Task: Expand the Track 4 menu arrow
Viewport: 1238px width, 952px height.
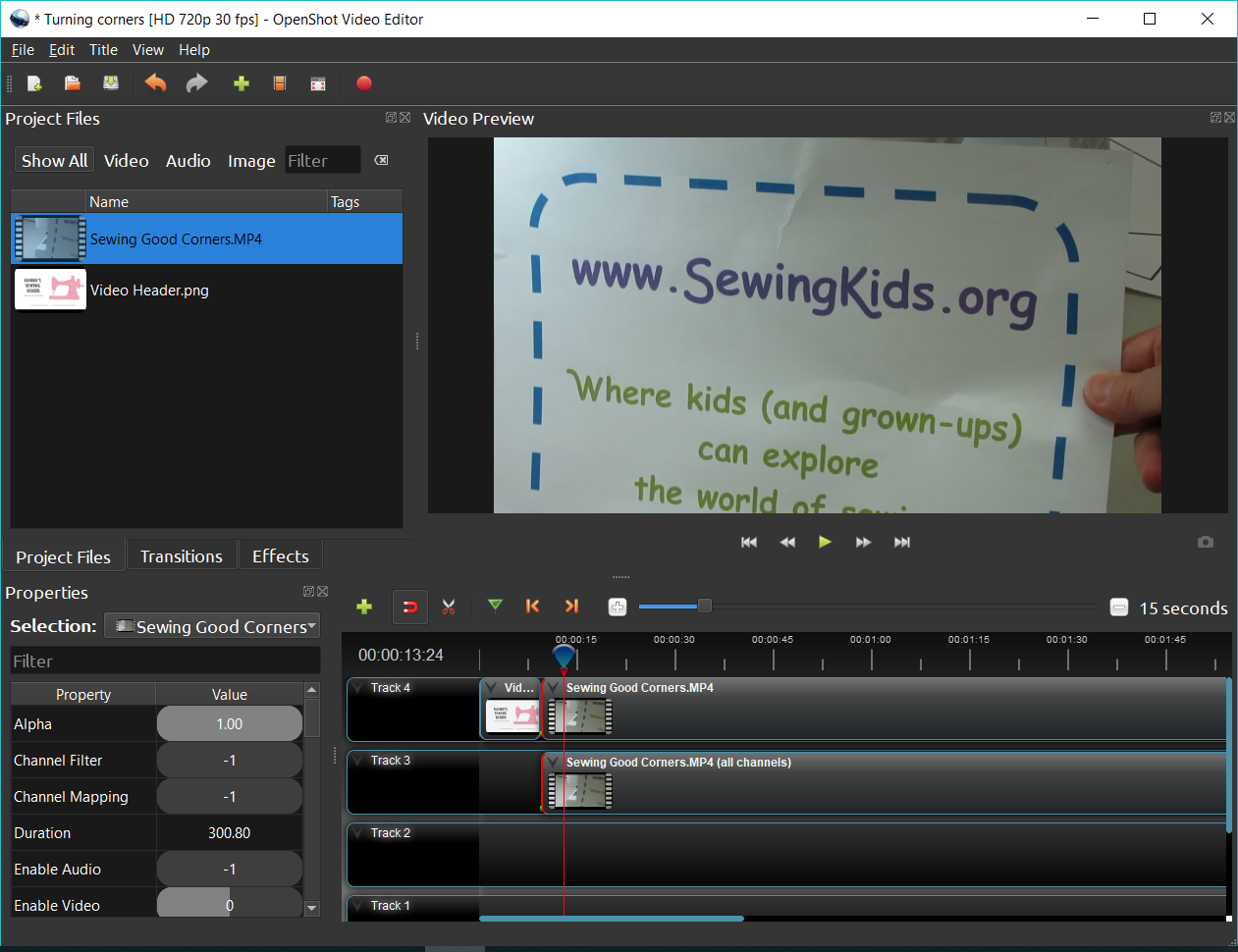Action: [358, 688]
